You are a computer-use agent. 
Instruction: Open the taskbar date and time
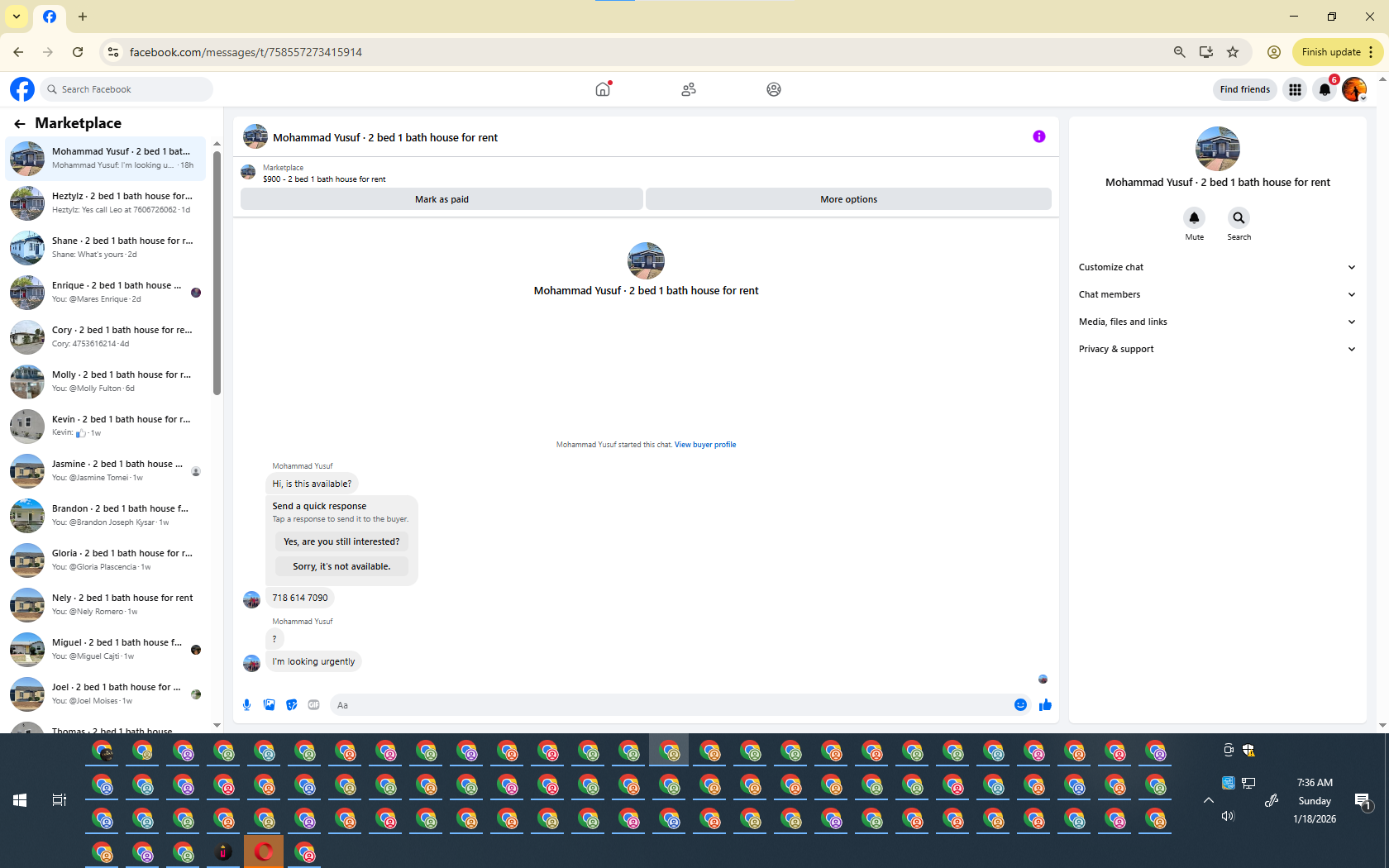point(1315,800)
